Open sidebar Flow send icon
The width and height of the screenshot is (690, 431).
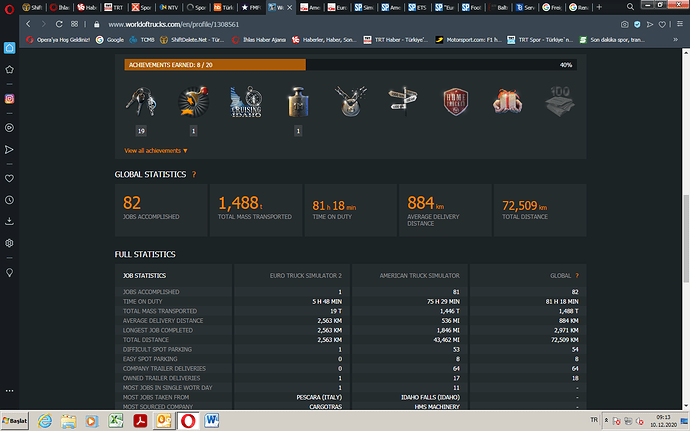[9, 150]
